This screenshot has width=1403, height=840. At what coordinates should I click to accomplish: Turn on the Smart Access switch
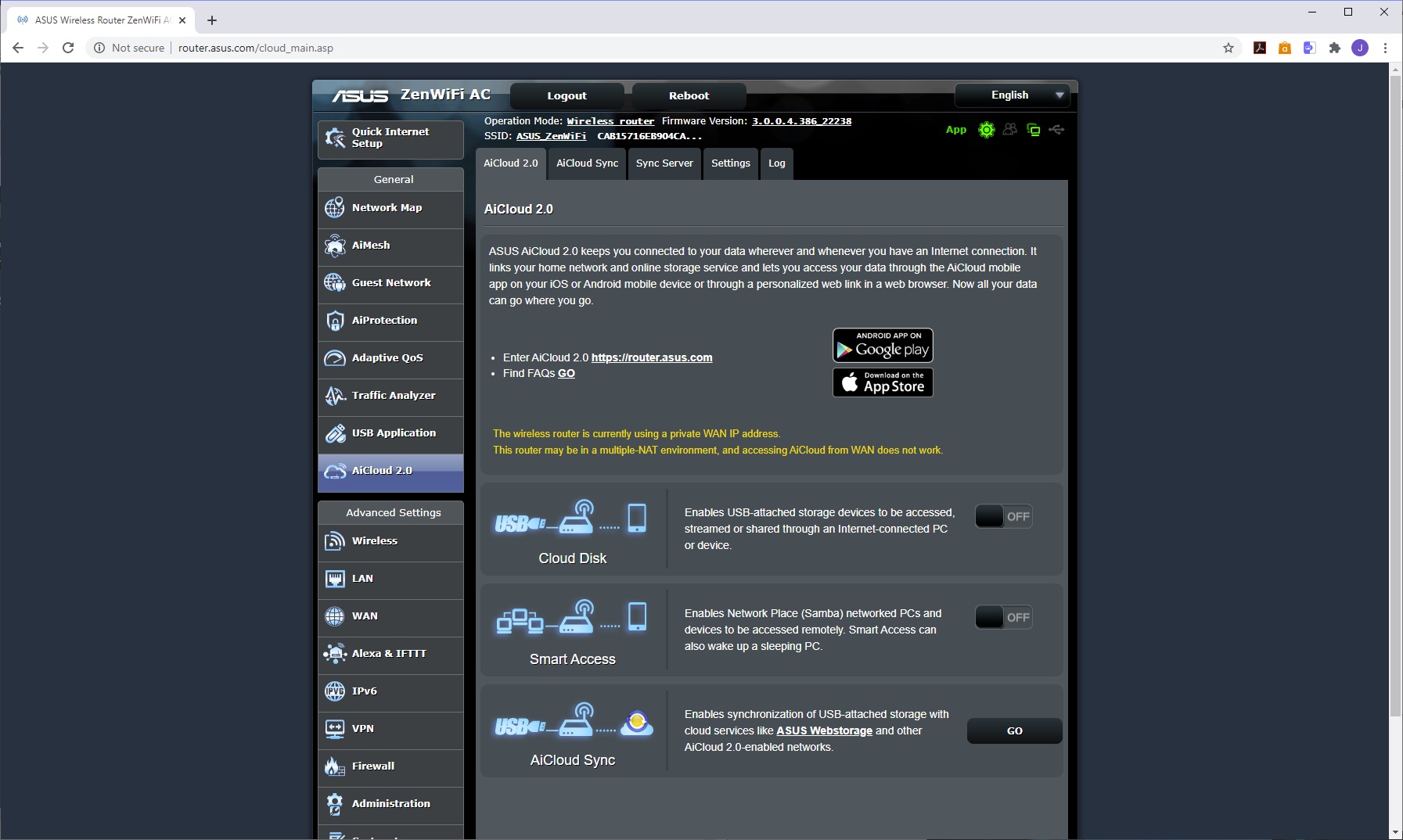tap(1004, 617)
